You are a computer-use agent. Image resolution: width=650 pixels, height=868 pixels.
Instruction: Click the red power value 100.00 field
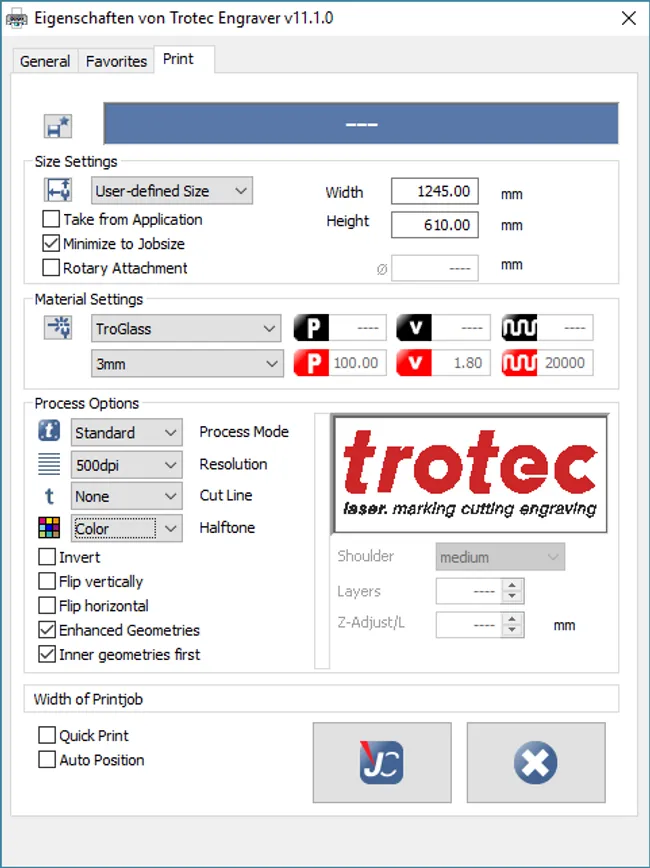(x=357, y=363)
